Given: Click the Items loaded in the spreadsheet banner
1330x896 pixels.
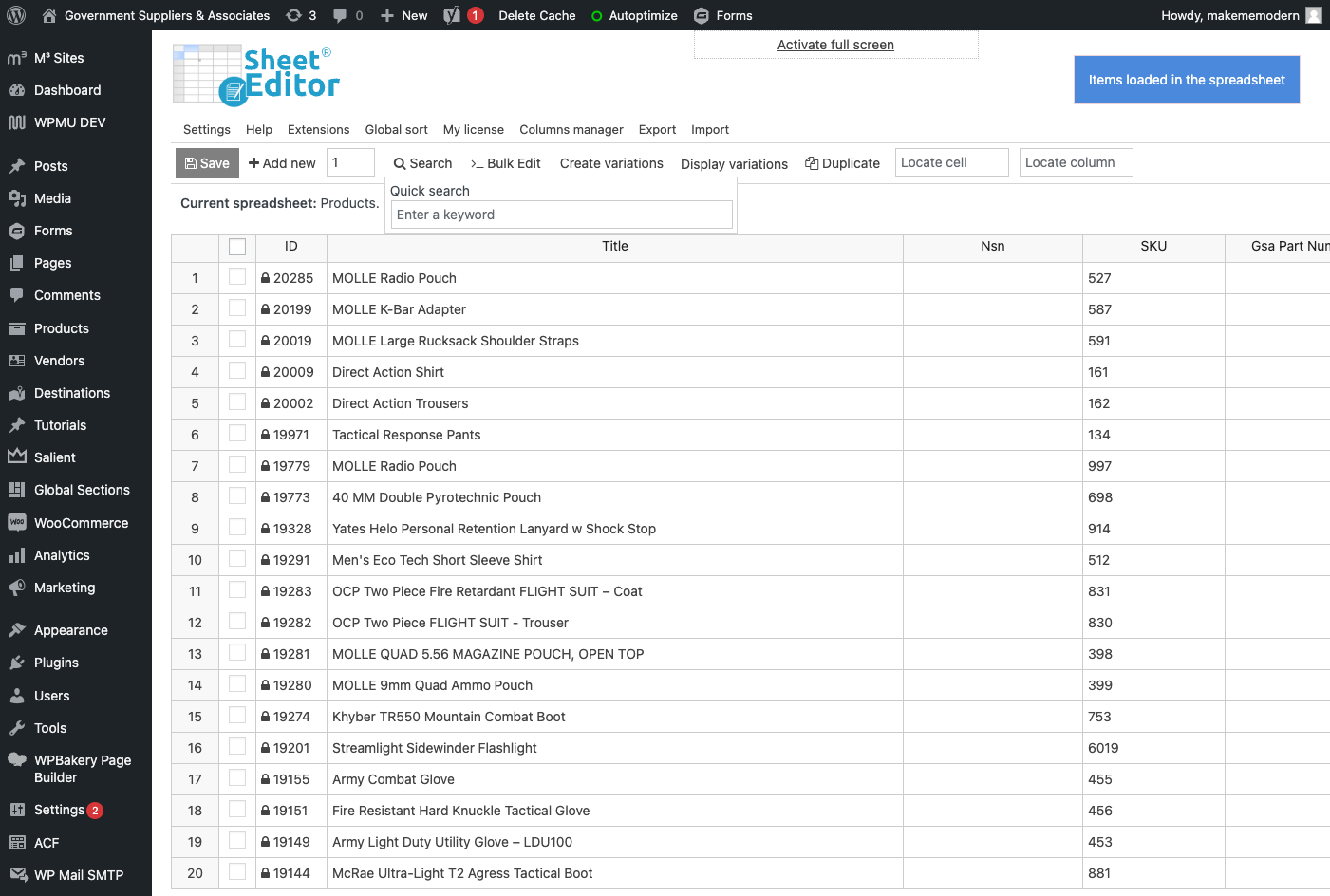Looking at the screenshot, I should tap(1187, 80).
